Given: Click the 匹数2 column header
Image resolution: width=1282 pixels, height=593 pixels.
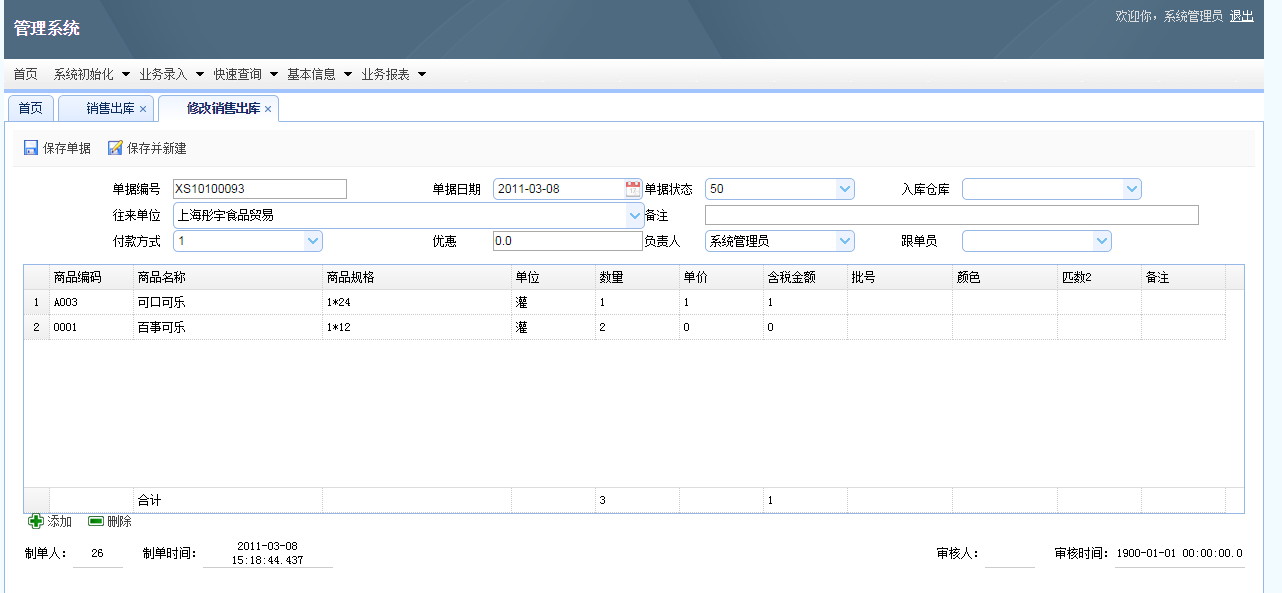Looking at the screenshot, I should 1099,277.
